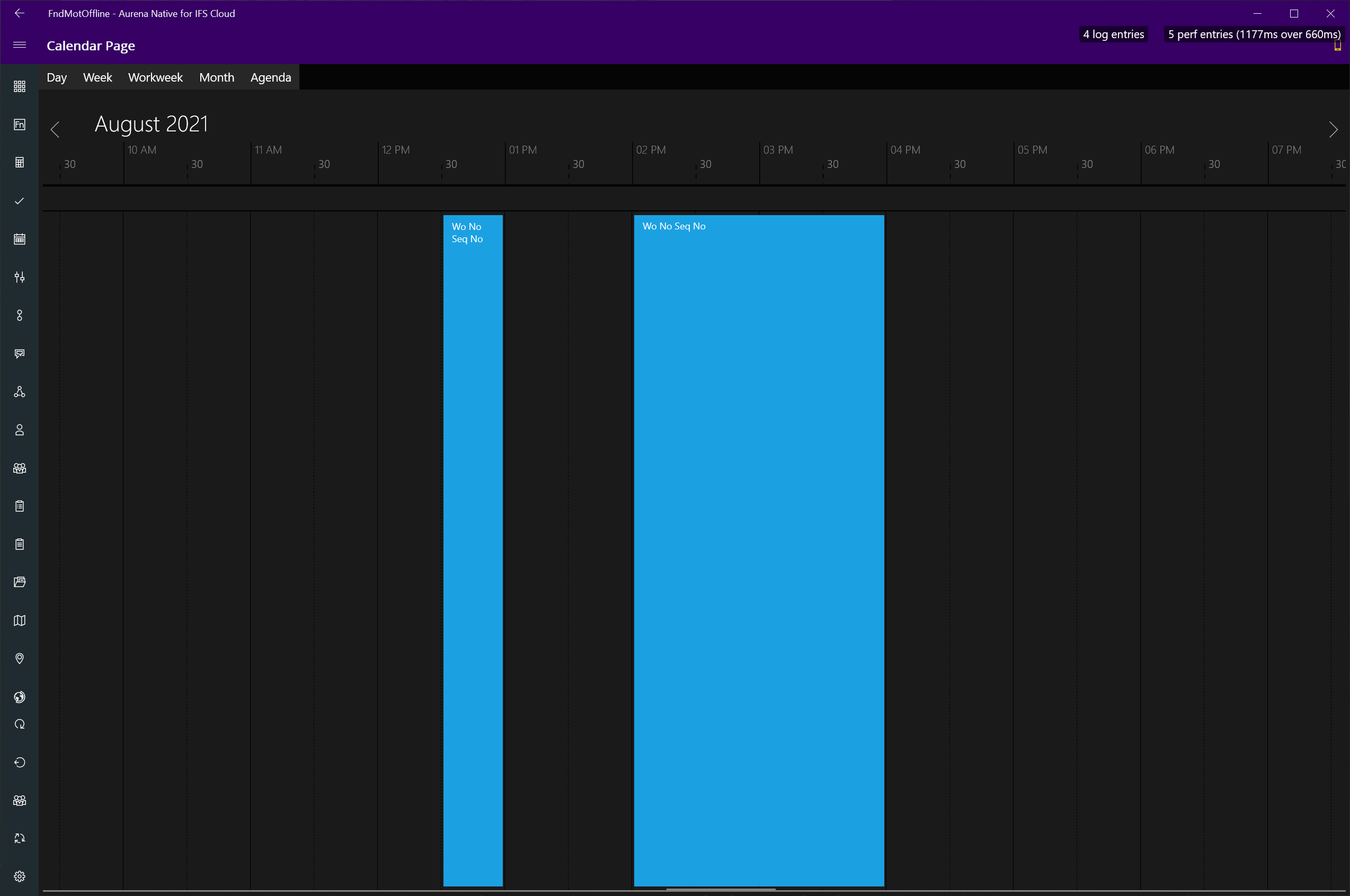
Task: Open the calculator icon in sidebar
Action: click(x=20, y=162)
